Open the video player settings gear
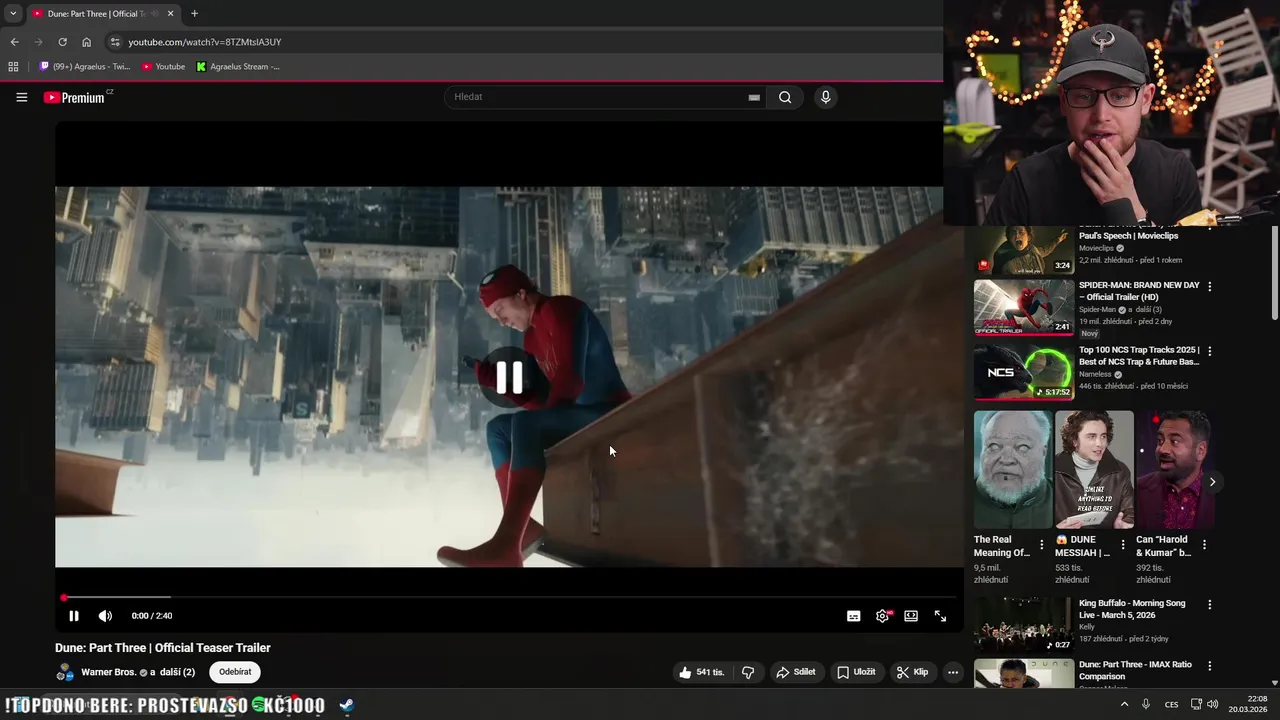 click(x=882, y=616)
